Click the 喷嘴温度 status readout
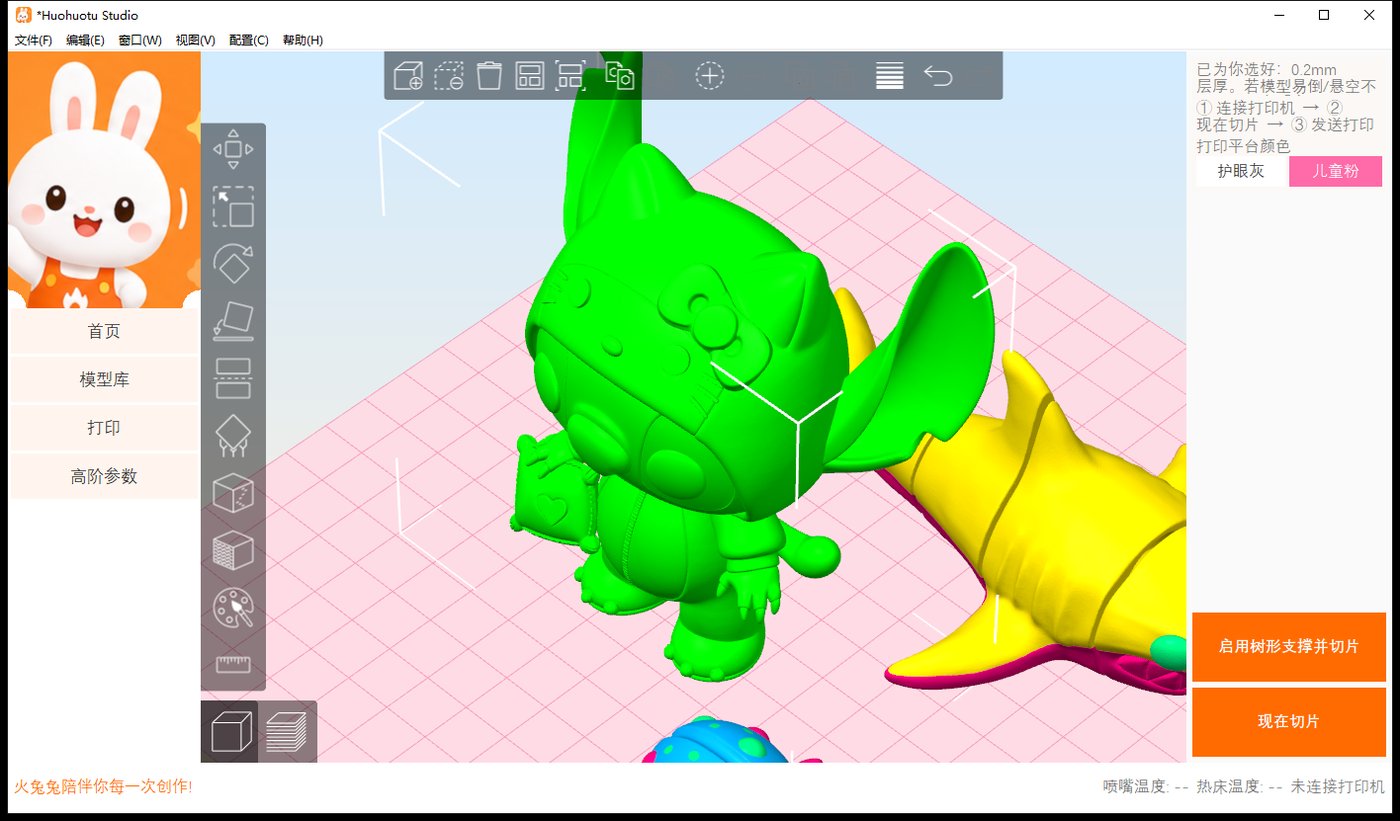Image resolution: width=1400 pixels, height=821 pixels. 1145,787
